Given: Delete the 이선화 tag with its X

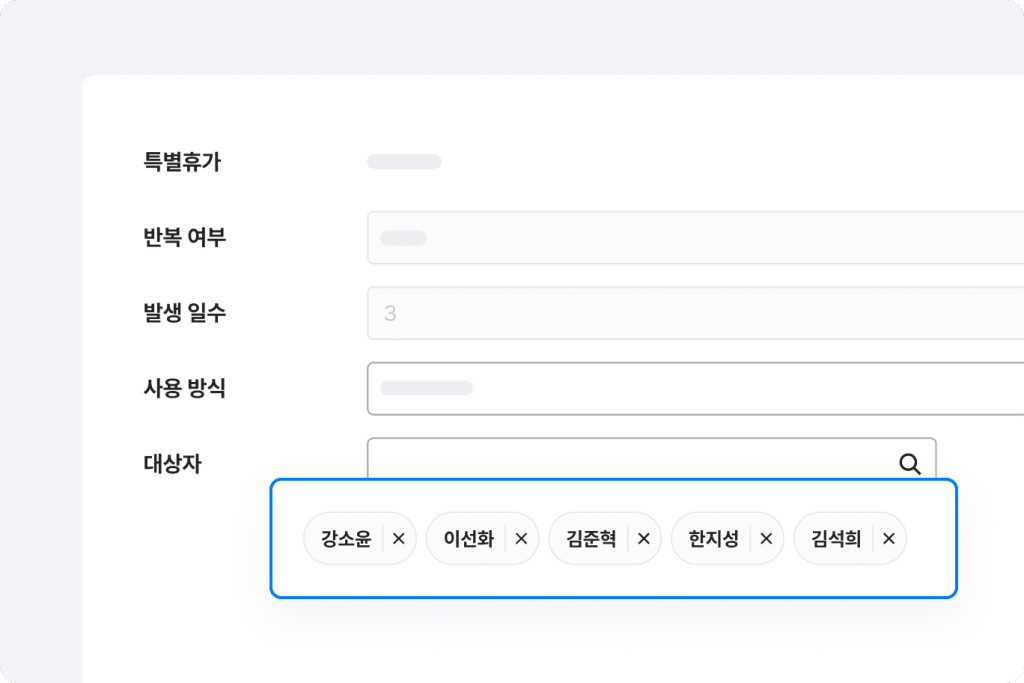Looking at the screenshot, I should [521, 539].
